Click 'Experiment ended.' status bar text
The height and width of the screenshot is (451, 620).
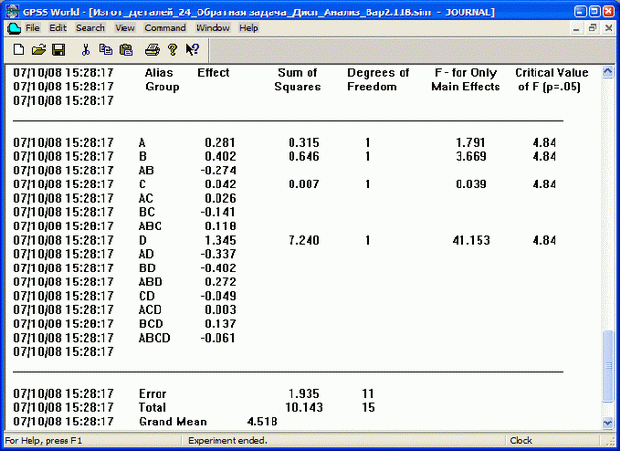point(228,440)
